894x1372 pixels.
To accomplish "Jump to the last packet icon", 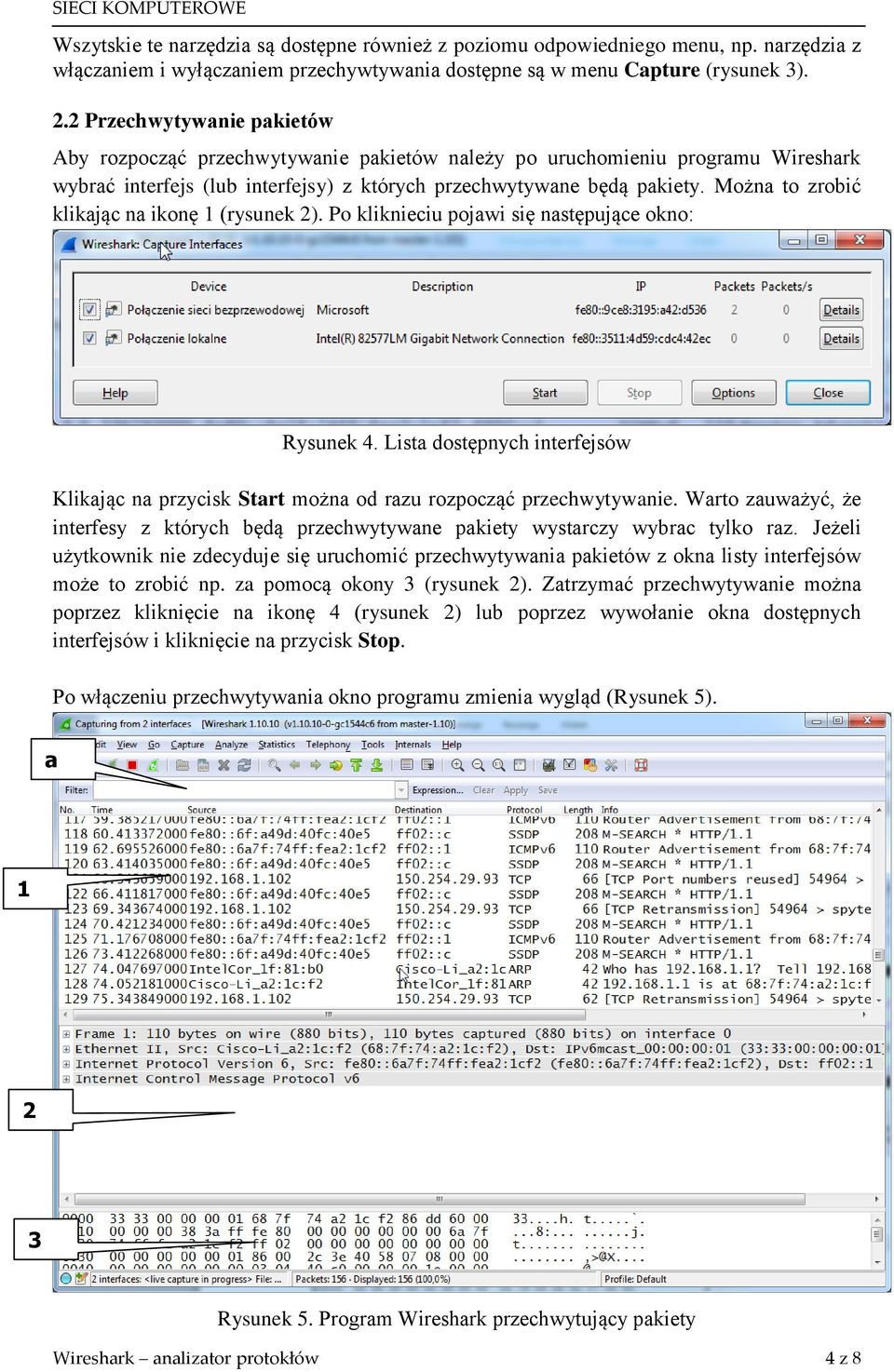I will 376,765.
